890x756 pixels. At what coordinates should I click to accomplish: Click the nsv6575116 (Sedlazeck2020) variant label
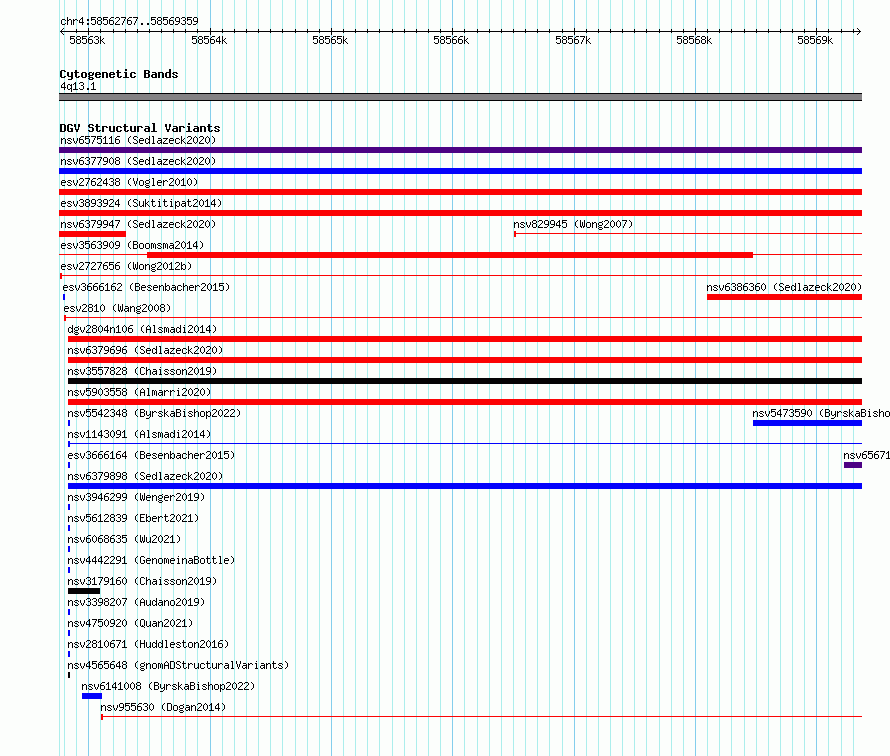138,140
